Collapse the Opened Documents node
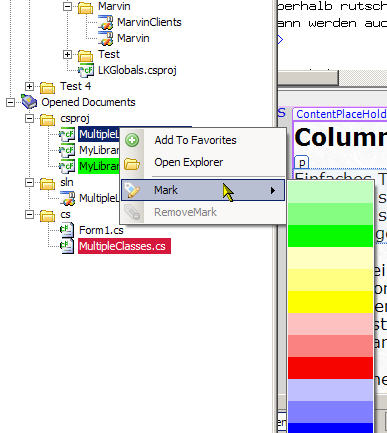387x433 pixels. [10, 102]
